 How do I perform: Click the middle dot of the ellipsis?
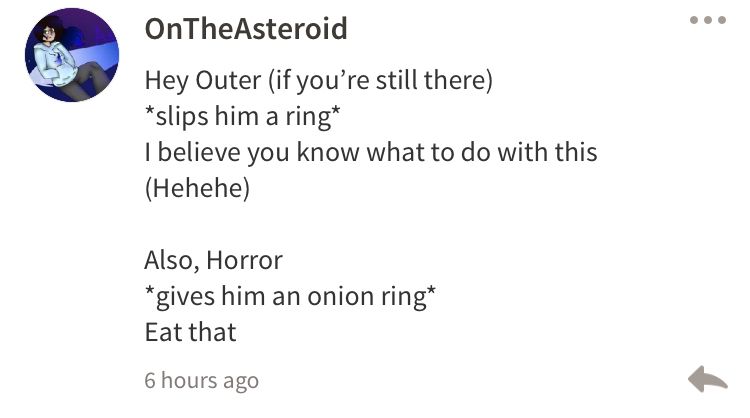click(x=708, y=20)
